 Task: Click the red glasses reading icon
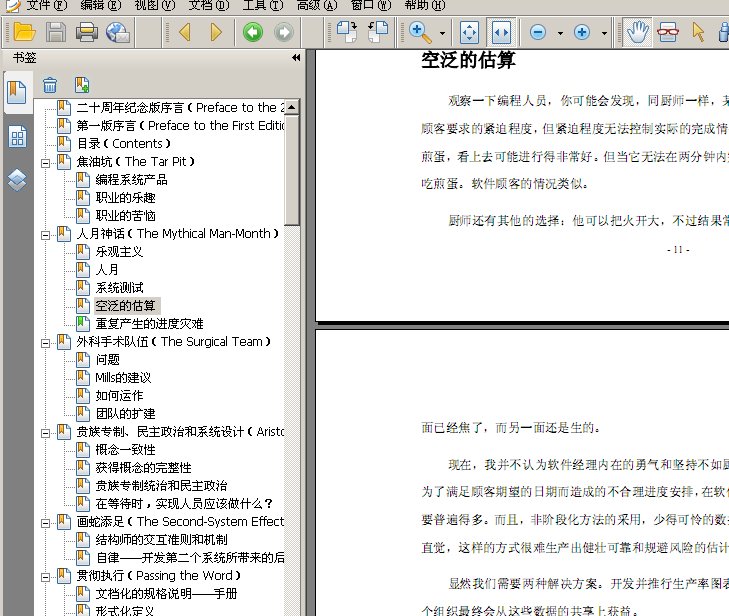tap(668, 32)
